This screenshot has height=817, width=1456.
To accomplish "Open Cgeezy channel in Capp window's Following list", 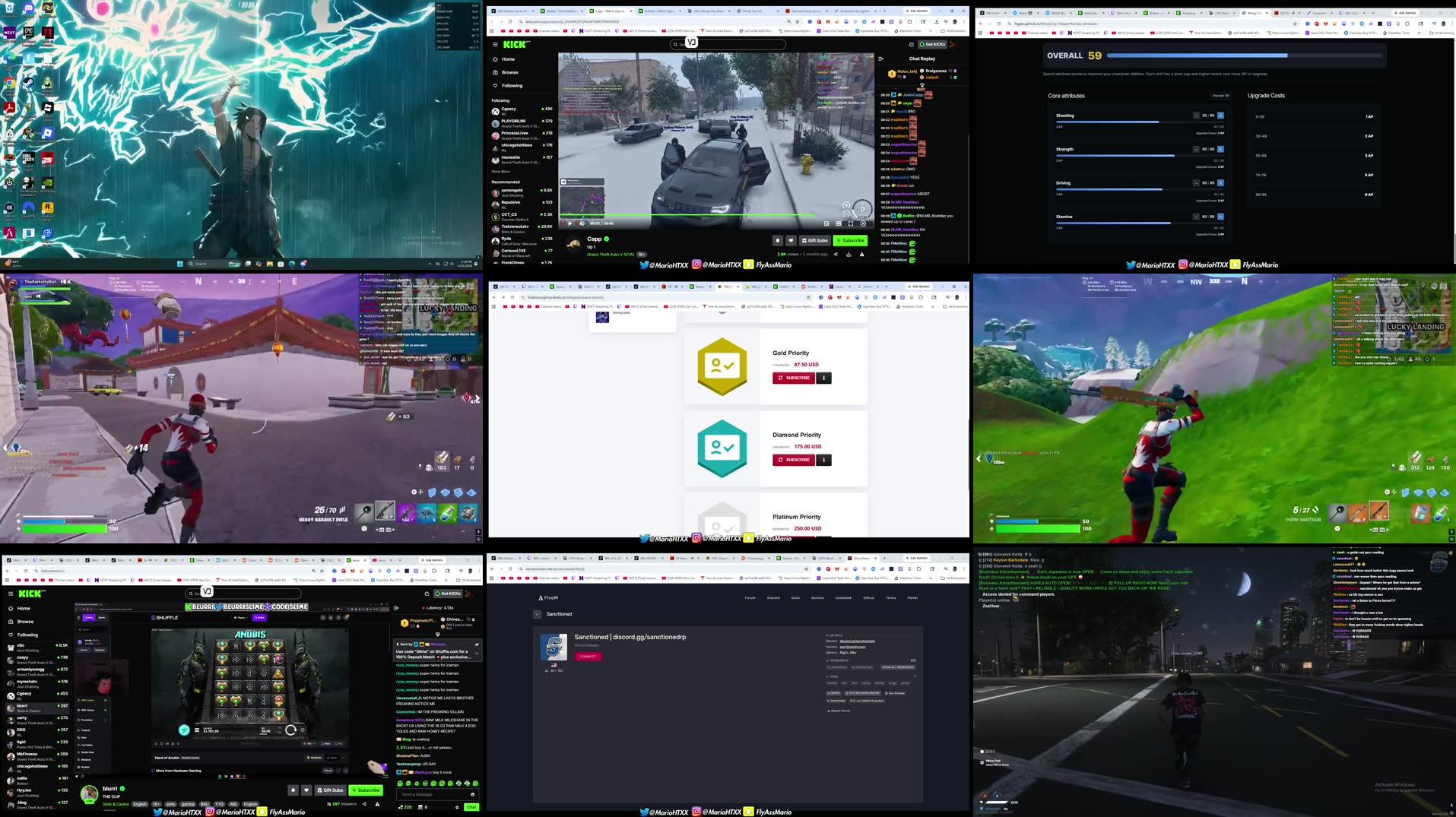I will (x=522, y=111).
